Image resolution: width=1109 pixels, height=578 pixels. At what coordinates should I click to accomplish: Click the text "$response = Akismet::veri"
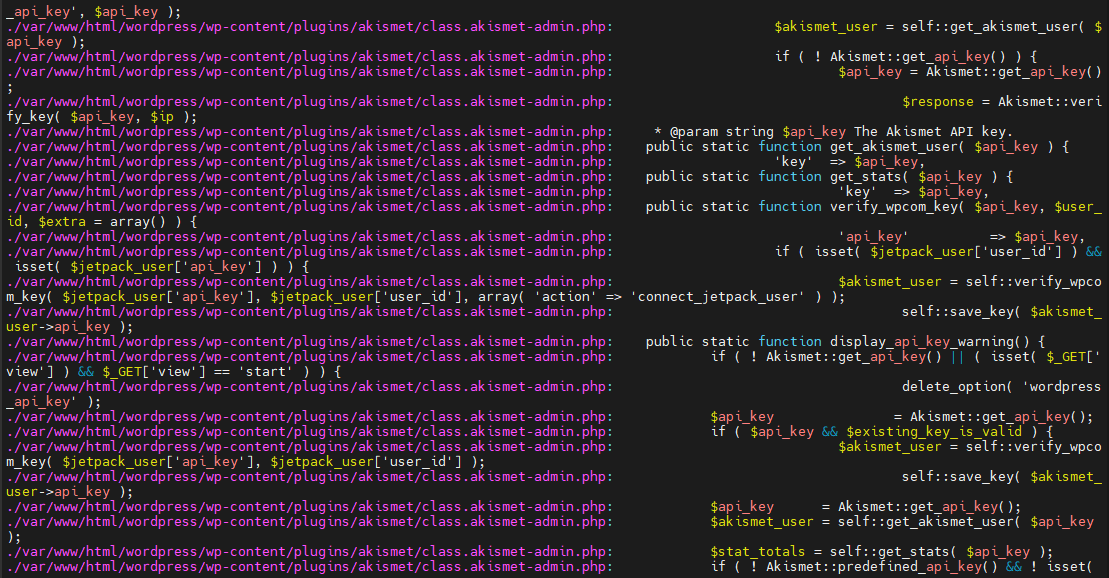tap(1001, 101)
